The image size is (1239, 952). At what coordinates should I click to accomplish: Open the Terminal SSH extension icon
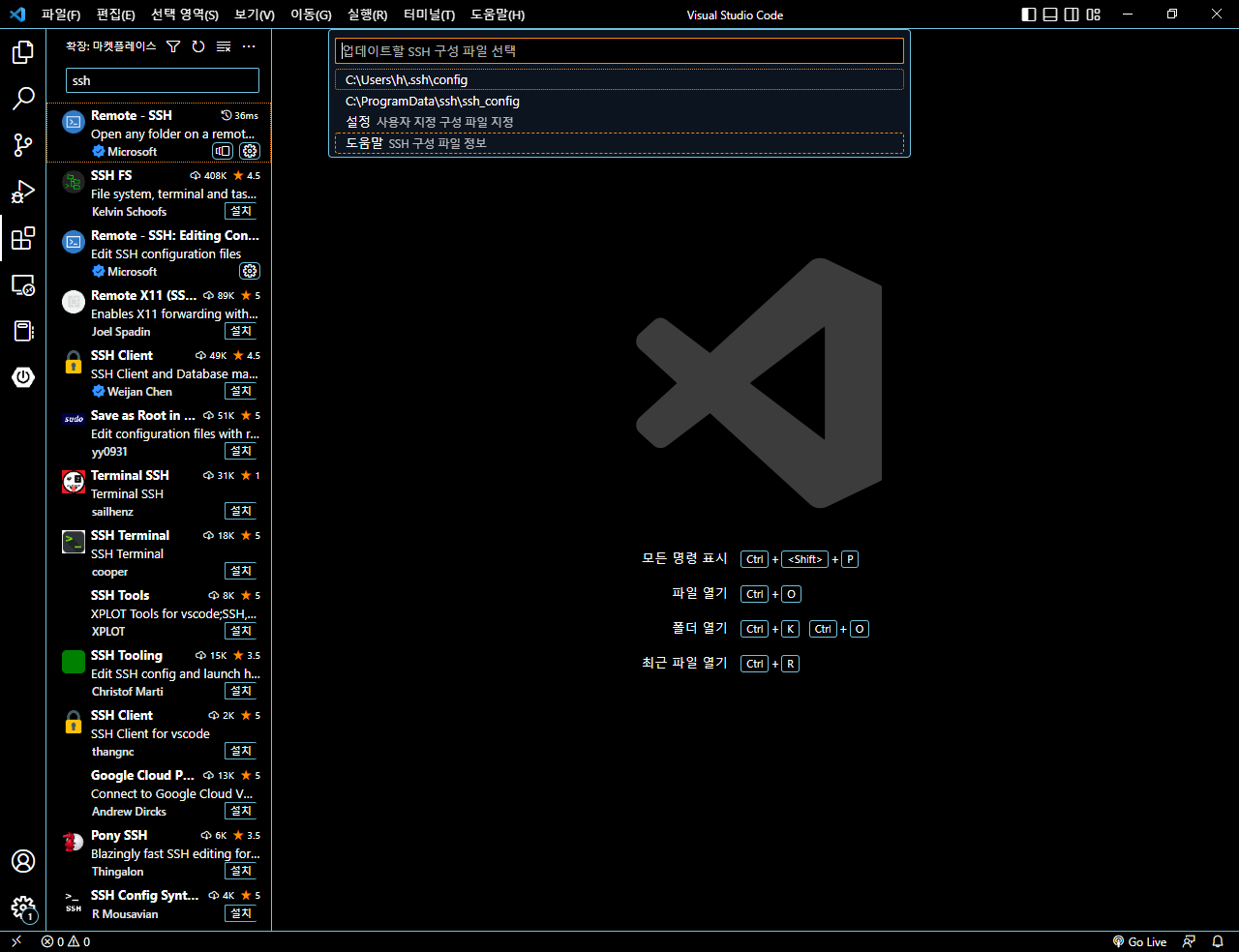74,482
